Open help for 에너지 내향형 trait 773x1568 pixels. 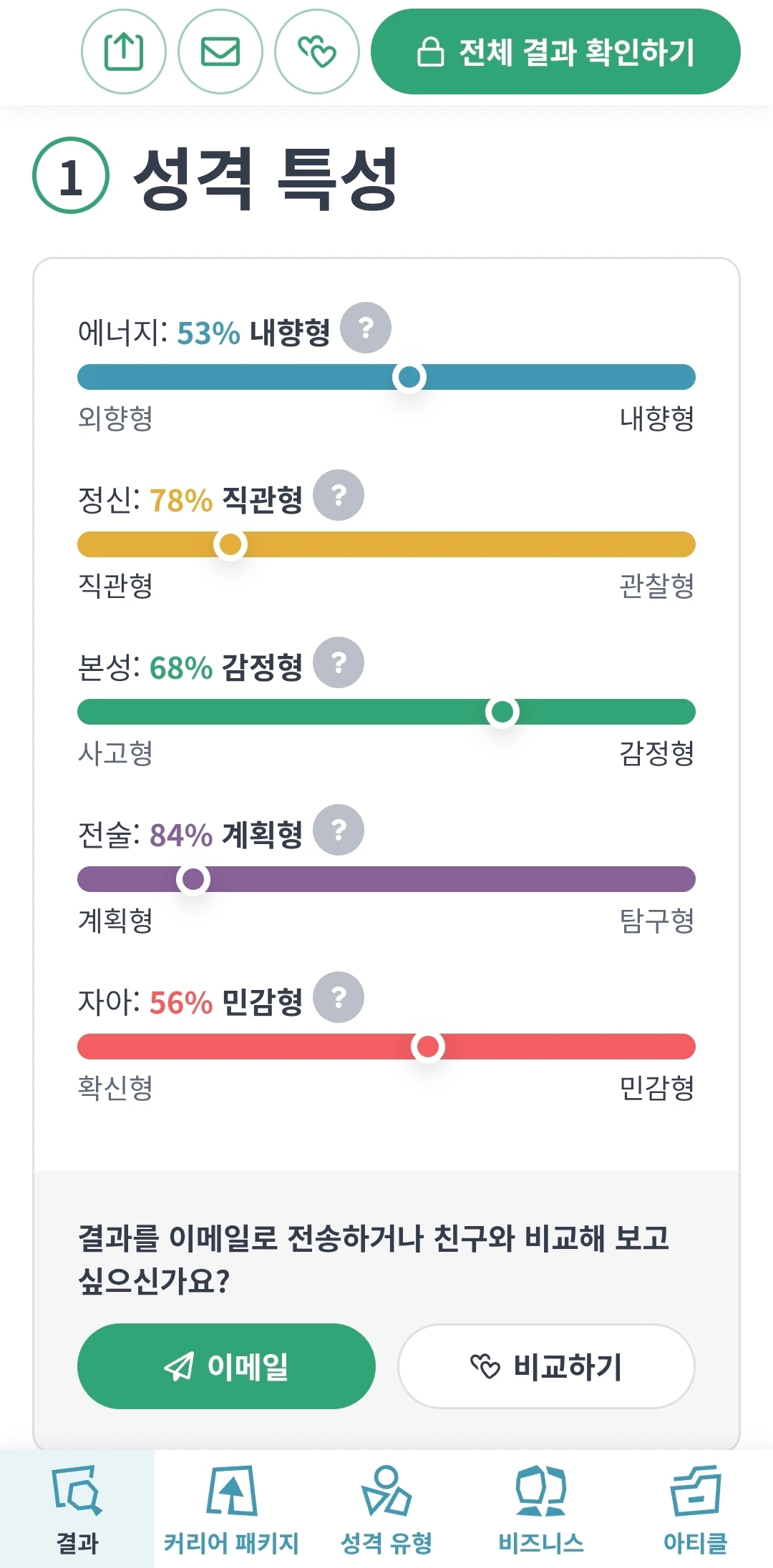[x=366, y=328]
